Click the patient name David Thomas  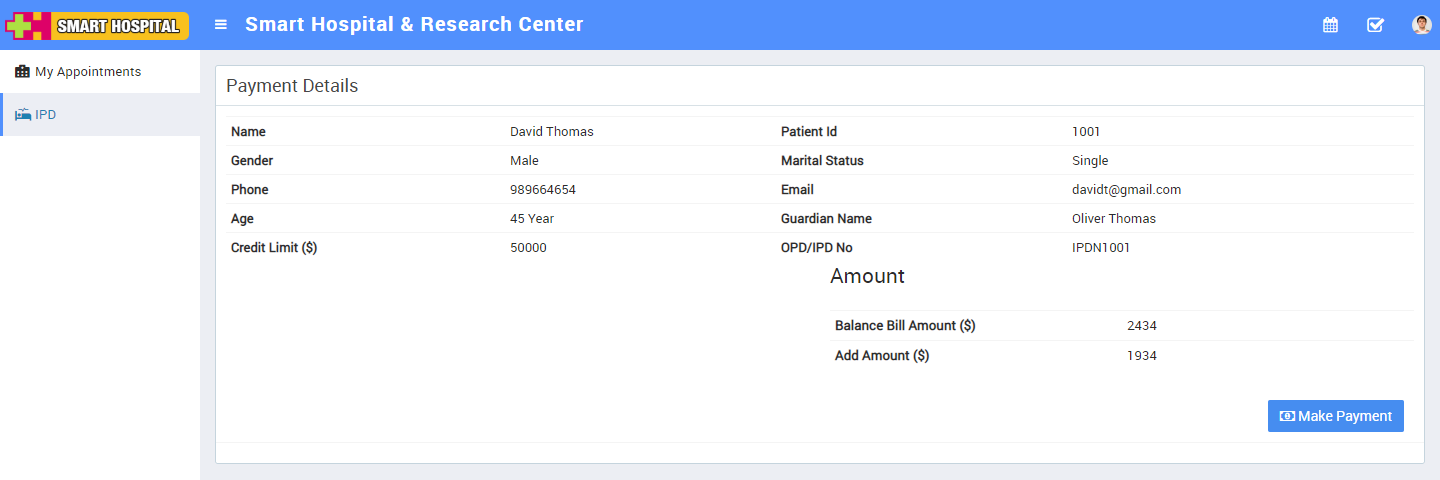552,132
